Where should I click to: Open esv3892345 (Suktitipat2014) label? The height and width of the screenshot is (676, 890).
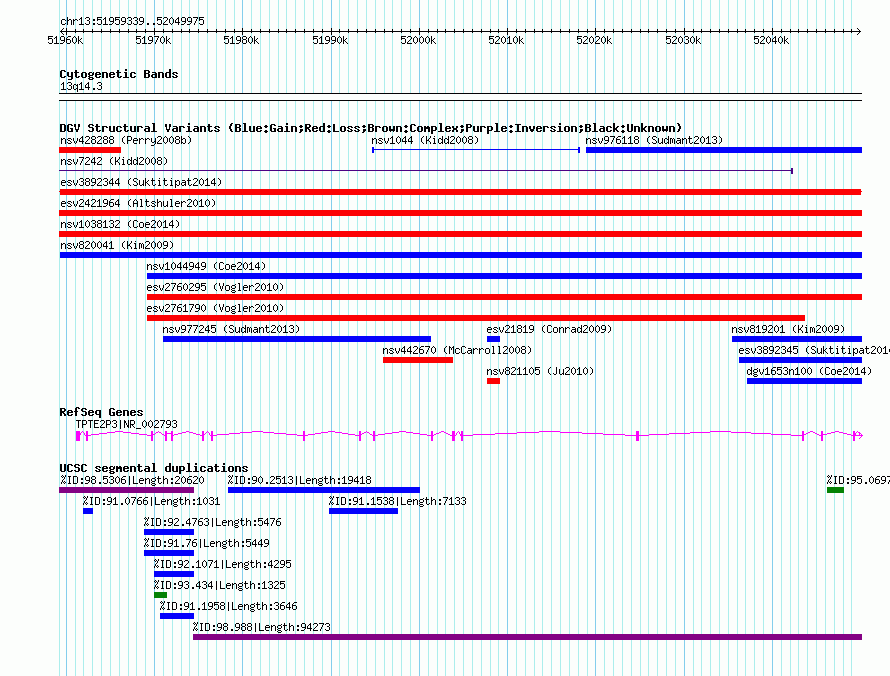814,350
